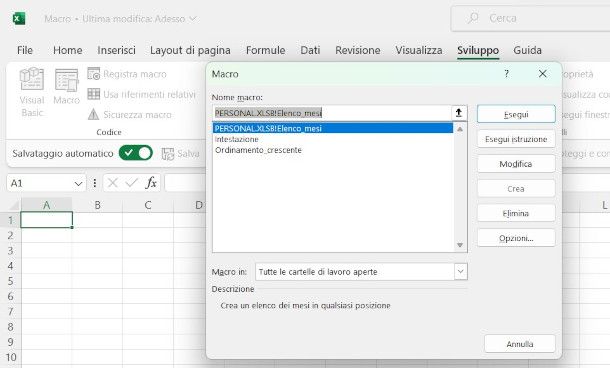
Task: Toggle Salvataggio automatico switch
Action: pos(135,153)
